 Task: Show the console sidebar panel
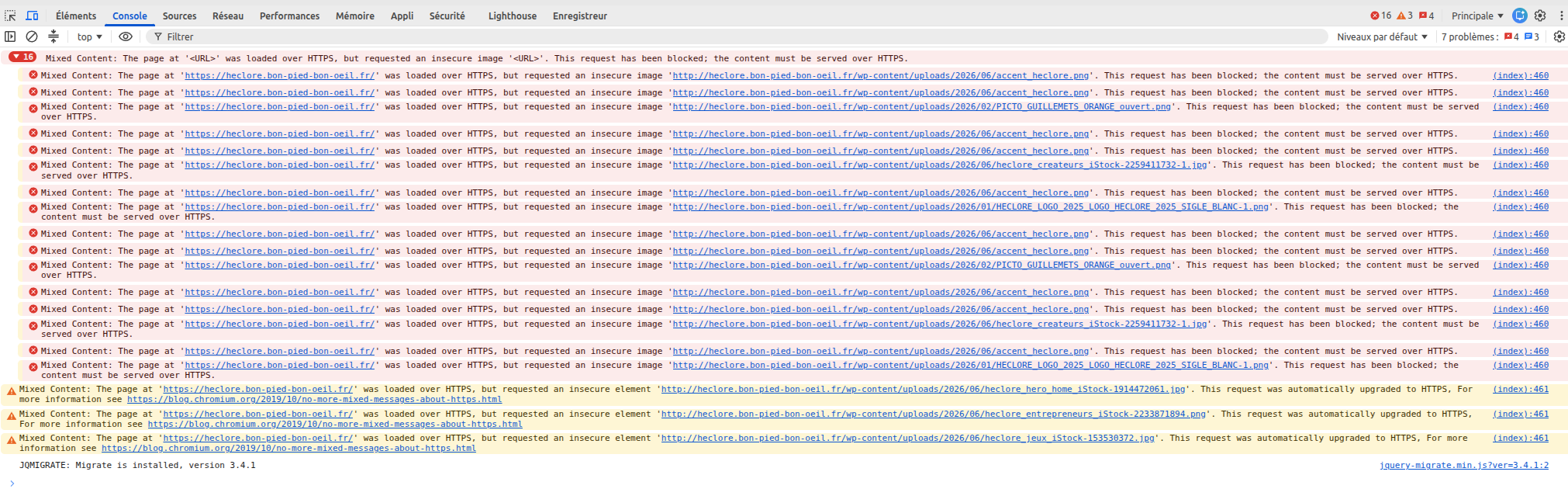(x=10, y=36)
